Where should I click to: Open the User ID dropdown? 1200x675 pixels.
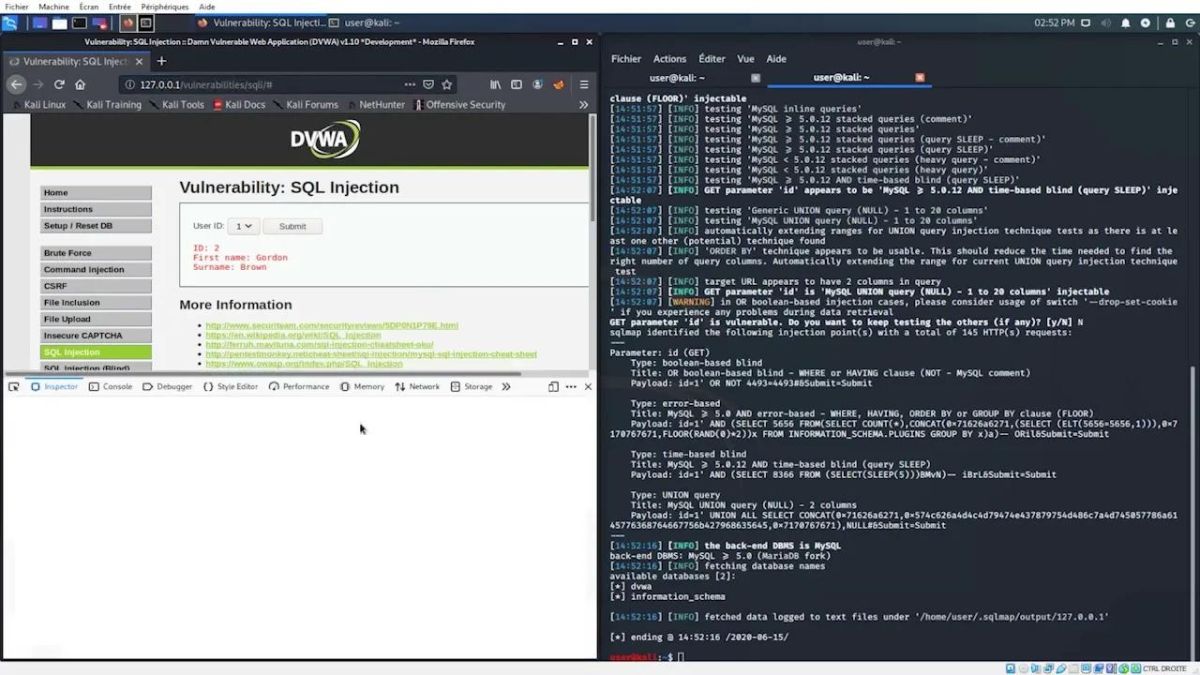tap(243, 226)
